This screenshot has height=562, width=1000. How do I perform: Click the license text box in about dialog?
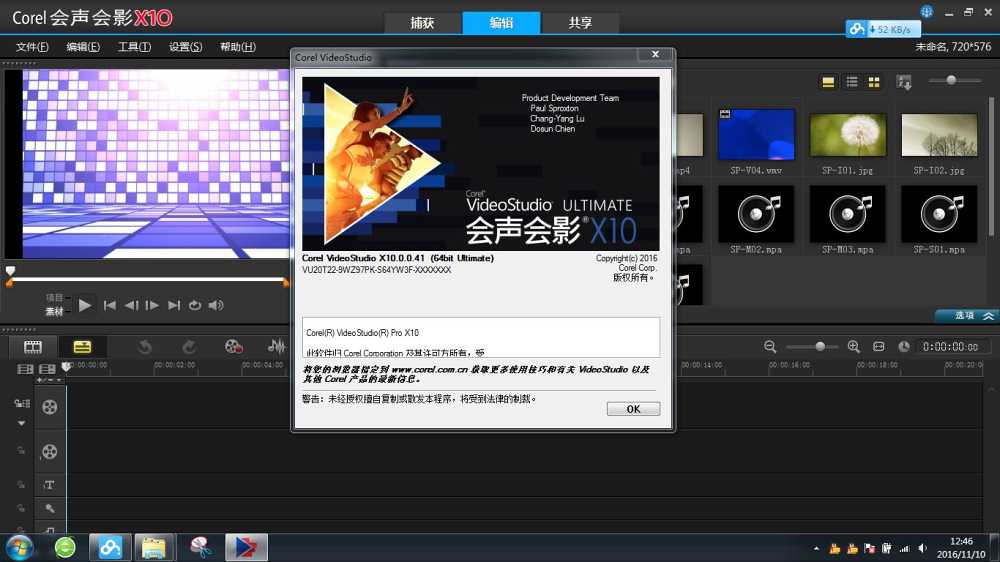pyautogui.click(x=481, y=337)
